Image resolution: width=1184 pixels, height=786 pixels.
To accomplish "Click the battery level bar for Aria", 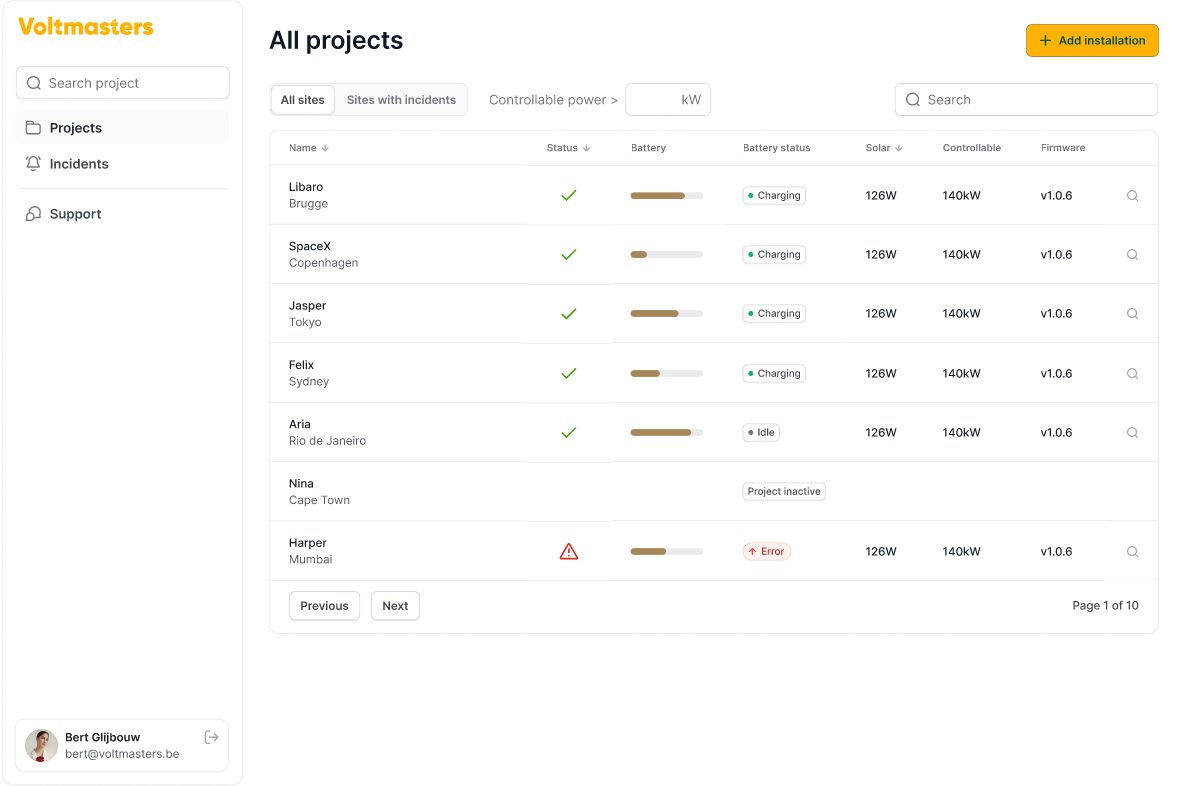I will click(x=666, y=433).
